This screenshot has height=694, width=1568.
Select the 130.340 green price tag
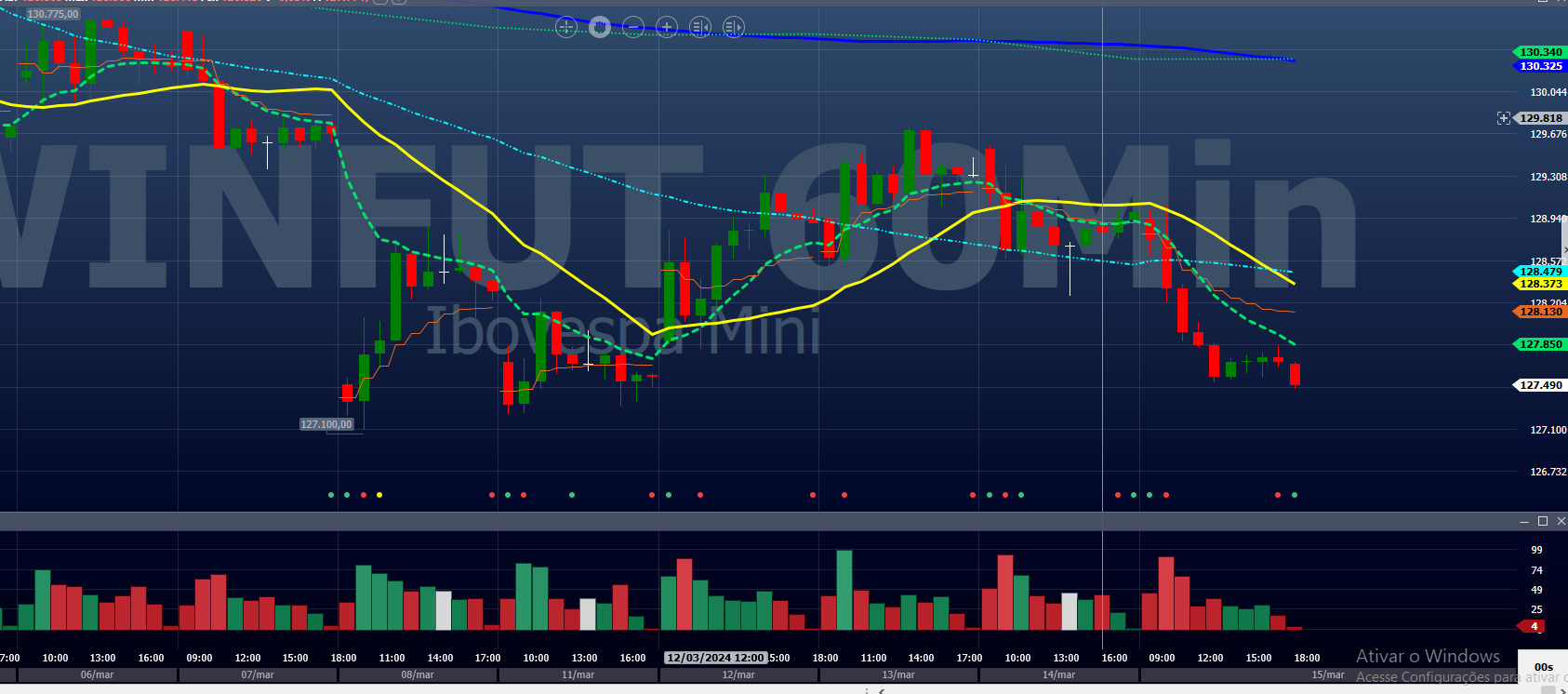pyautogui.click(x=1541, y=52)
